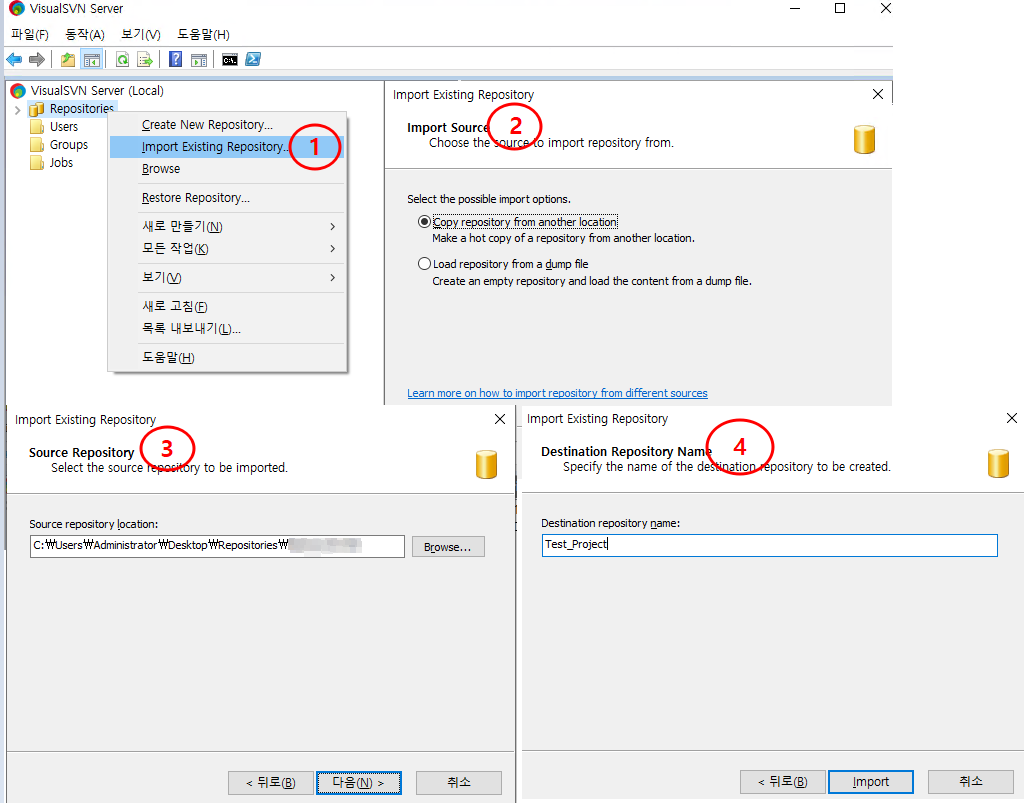Choose 도움말(H) in the context menu

[x=227, y=357]
